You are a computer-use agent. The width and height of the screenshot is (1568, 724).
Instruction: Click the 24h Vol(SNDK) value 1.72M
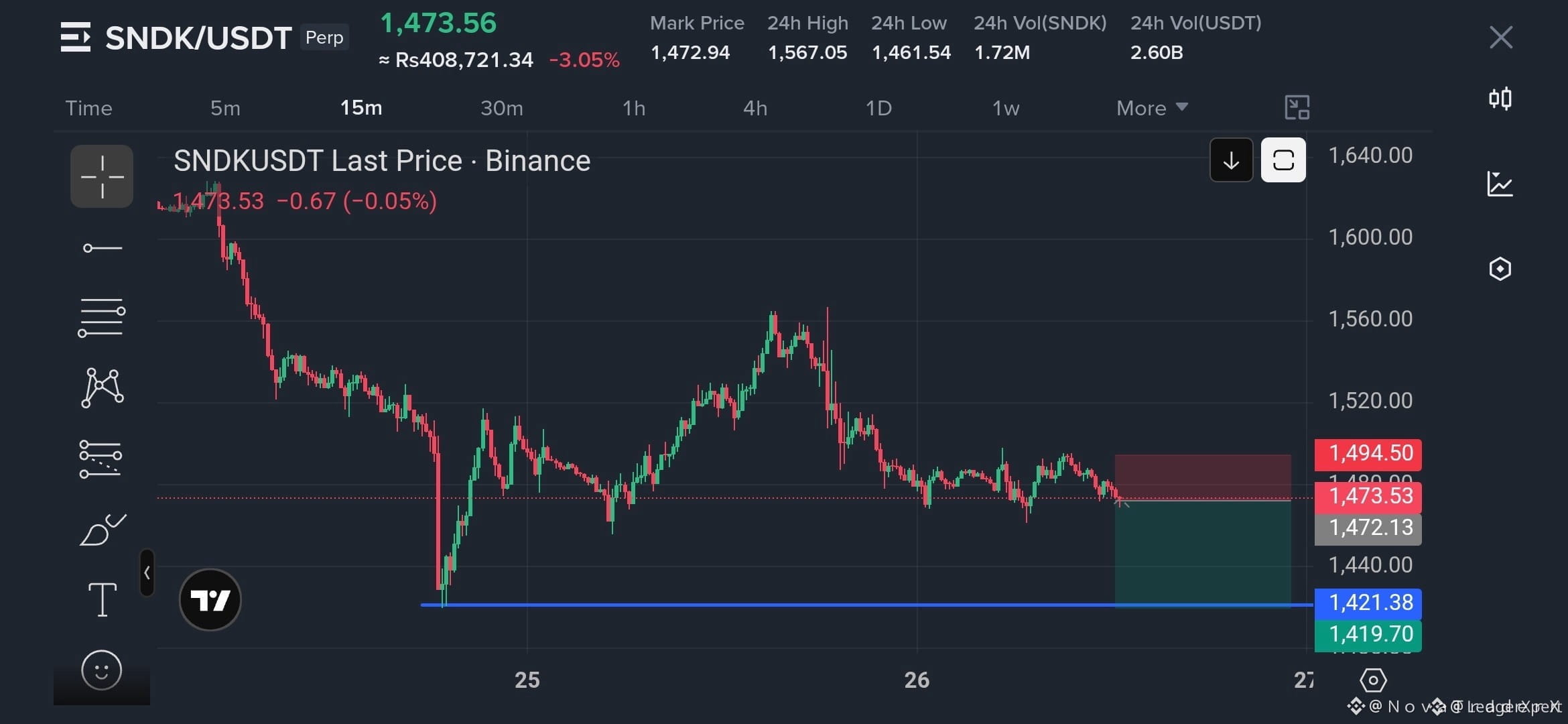coord(1002,52)
